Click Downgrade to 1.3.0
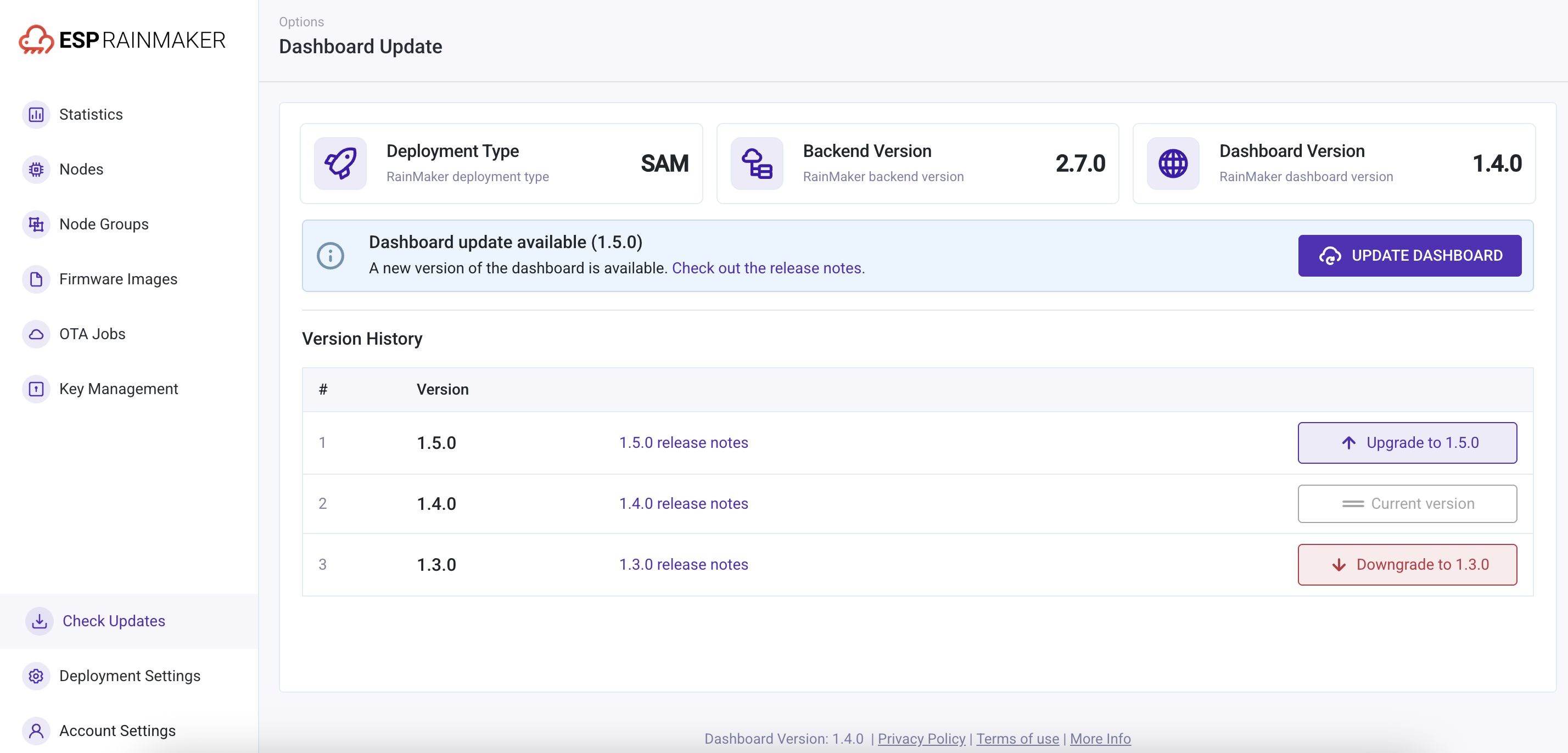This screenshot has width=1568, height=753. [x=1407, y=564]
